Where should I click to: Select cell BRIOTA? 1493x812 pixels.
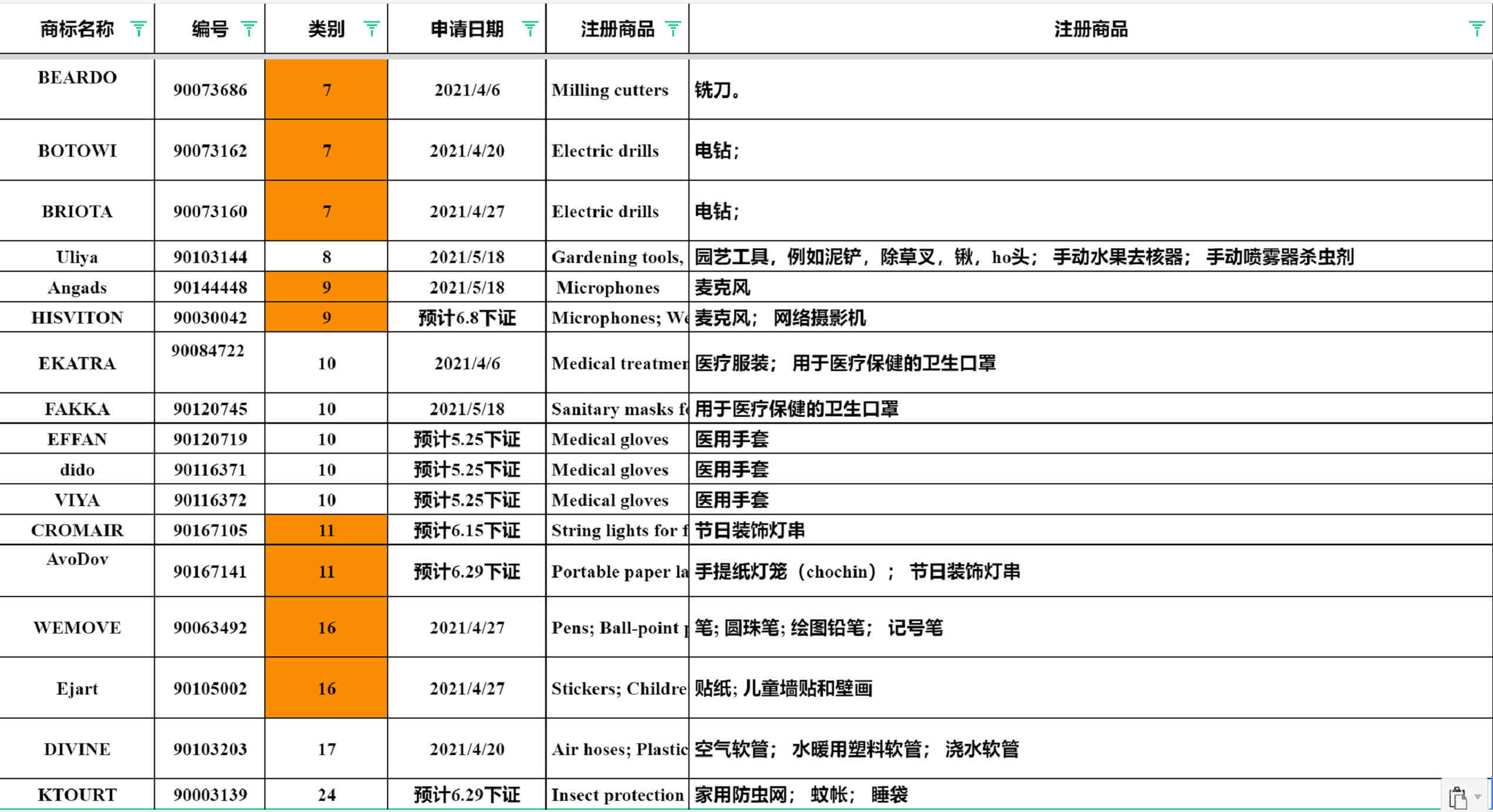pyautogui.click(x=77, y=211)
